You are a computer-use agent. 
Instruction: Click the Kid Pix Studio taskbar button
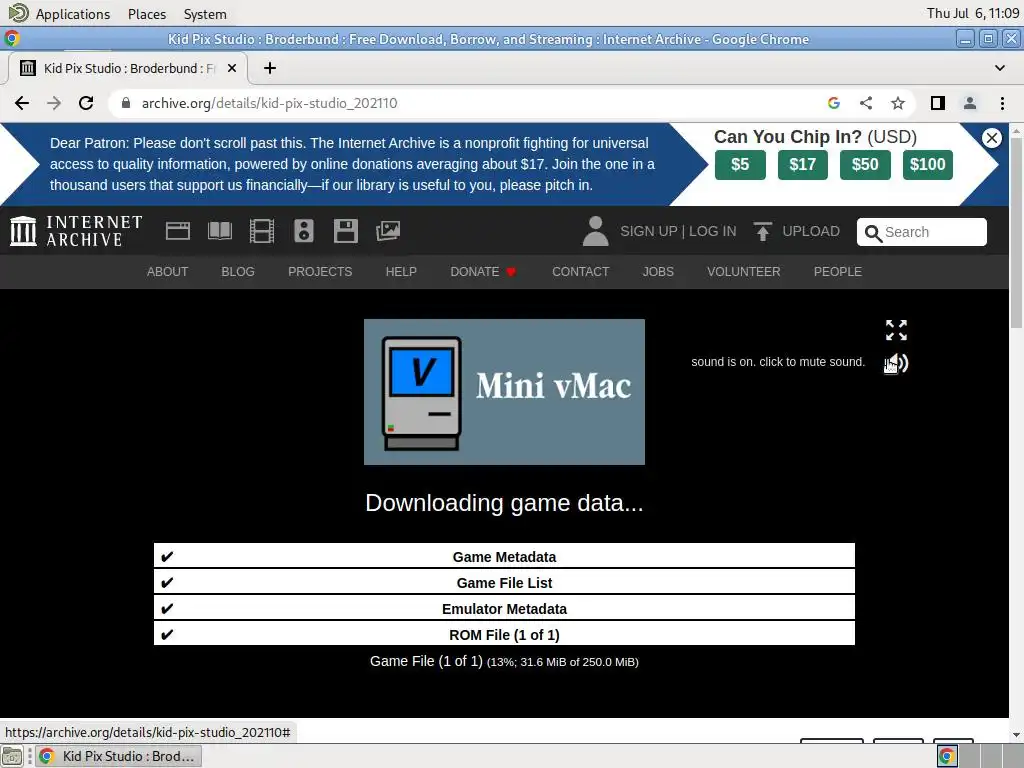click(118, 756)
